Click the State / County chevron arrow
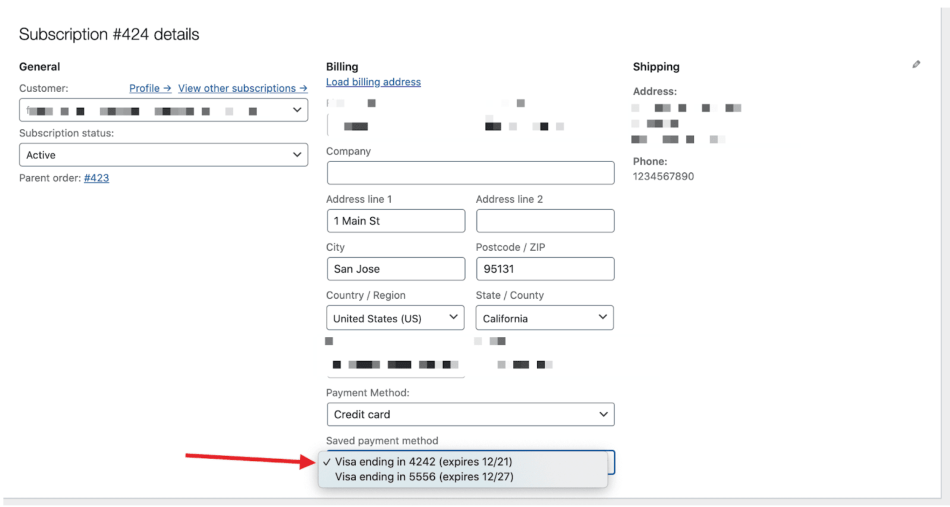Viewport: 950px width, 507px height. (603, 318)
